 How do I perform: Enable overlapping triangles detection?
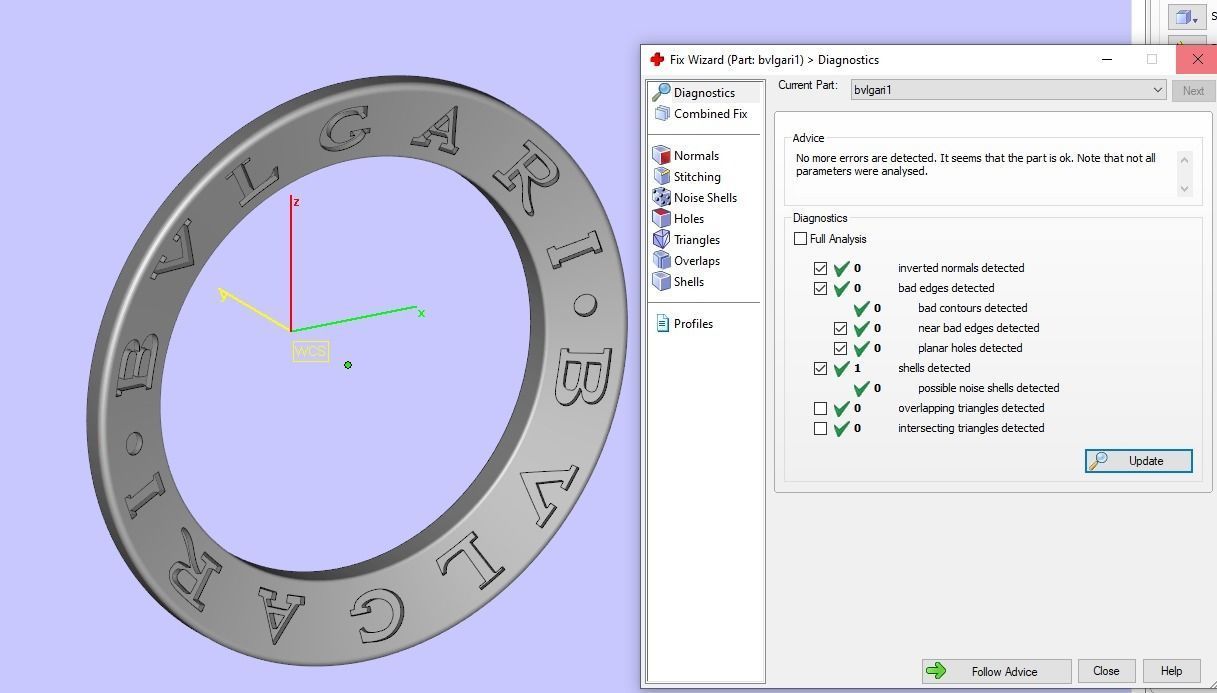[x=820, y=408]
